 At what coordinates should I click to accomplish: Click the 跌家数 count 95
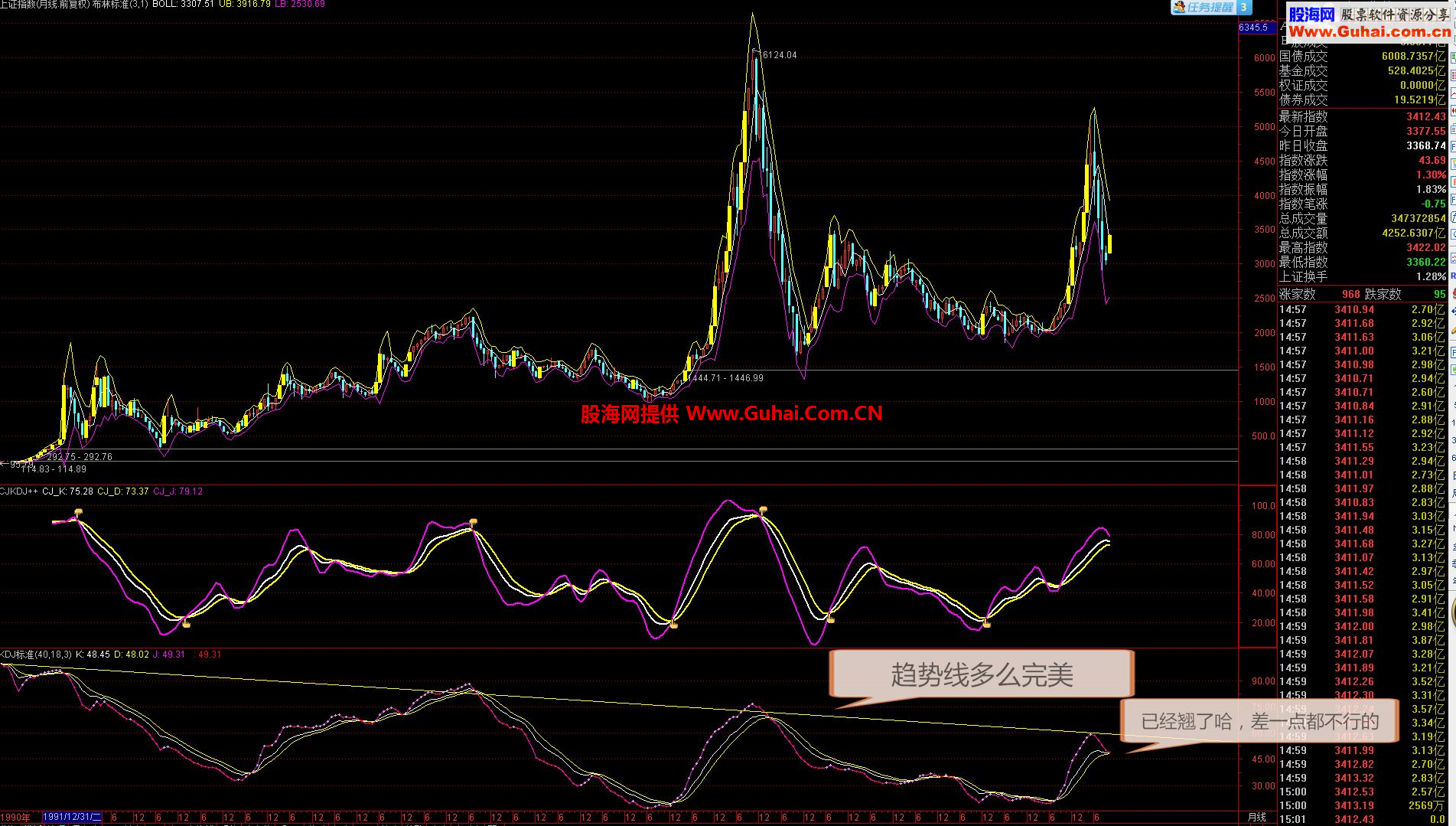pos(1440,294)
